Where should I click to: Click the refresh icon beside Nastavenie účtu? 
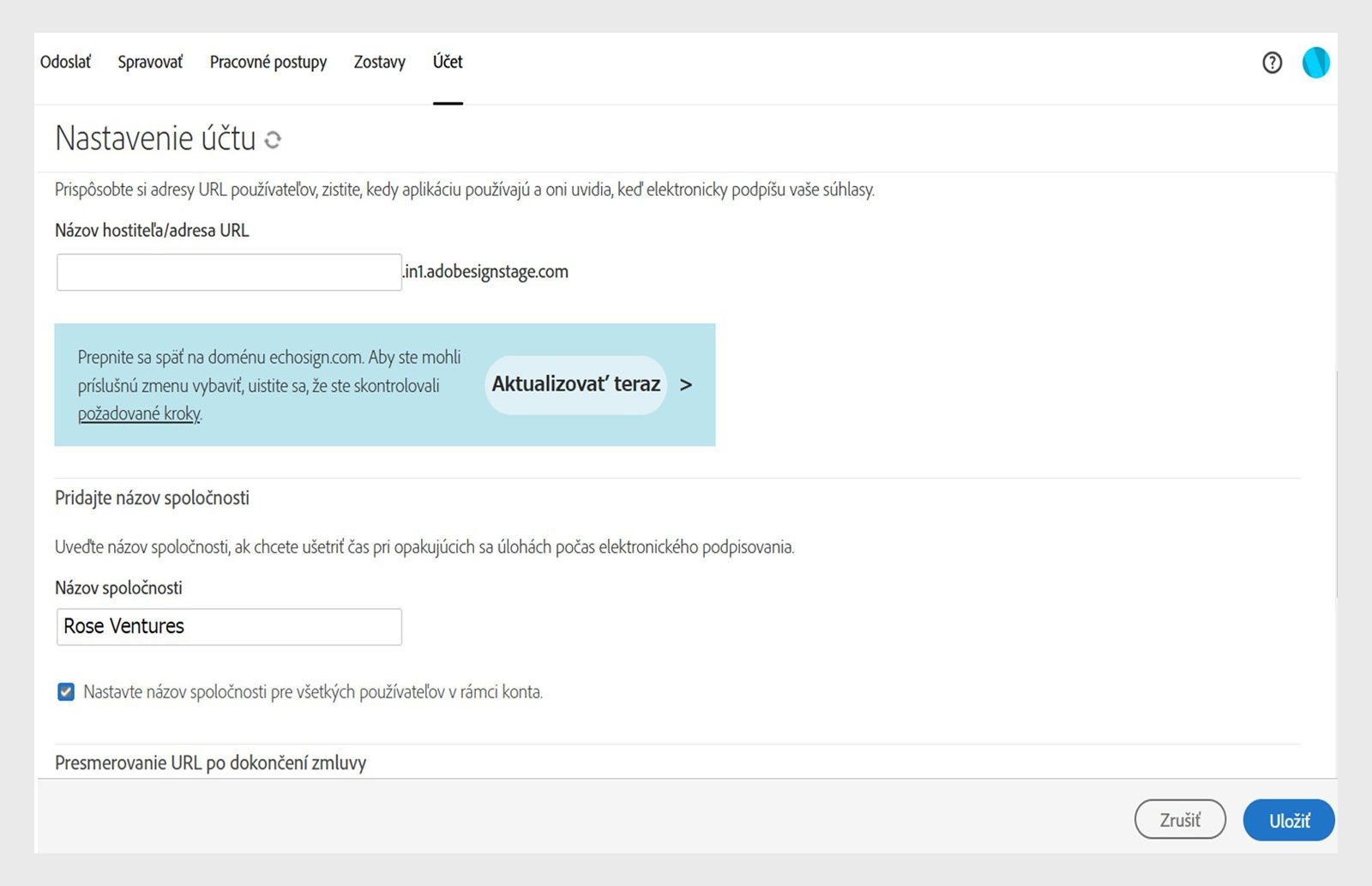coord(273,140)
